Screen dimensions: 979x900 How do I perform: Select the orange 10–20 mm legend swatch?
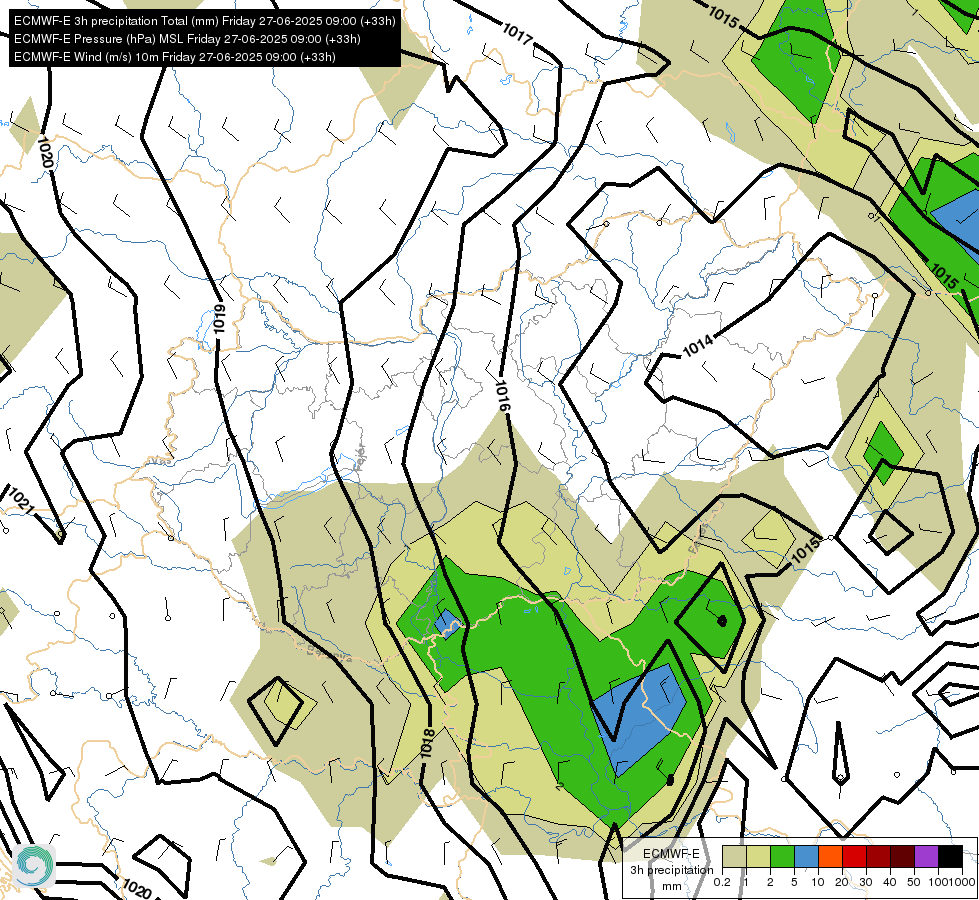(830, 856)
